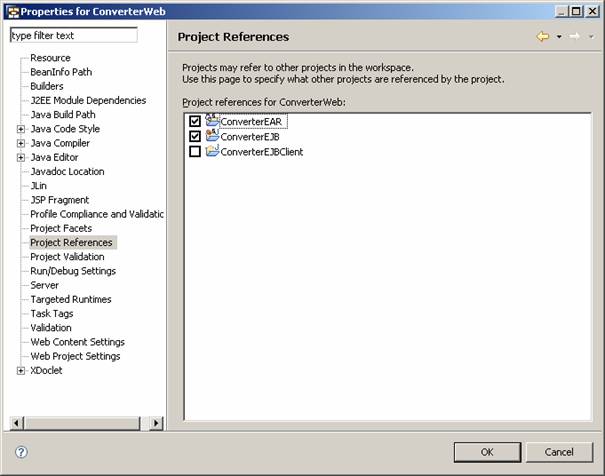
Task: Expand the Java Compiler tree node
Action: click(x=21, y=143)
